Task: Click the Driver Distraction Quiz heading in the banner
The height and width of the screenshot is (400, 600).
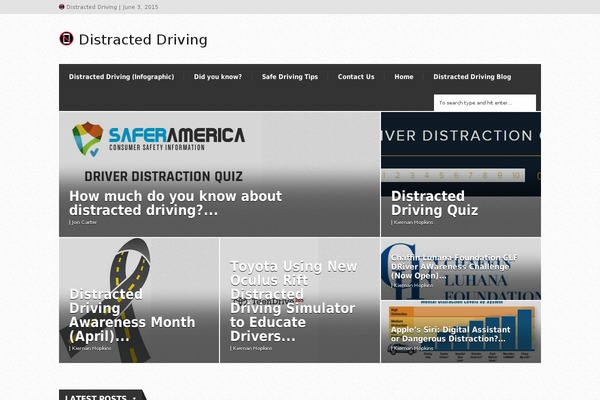Action: tap(163, 176)
